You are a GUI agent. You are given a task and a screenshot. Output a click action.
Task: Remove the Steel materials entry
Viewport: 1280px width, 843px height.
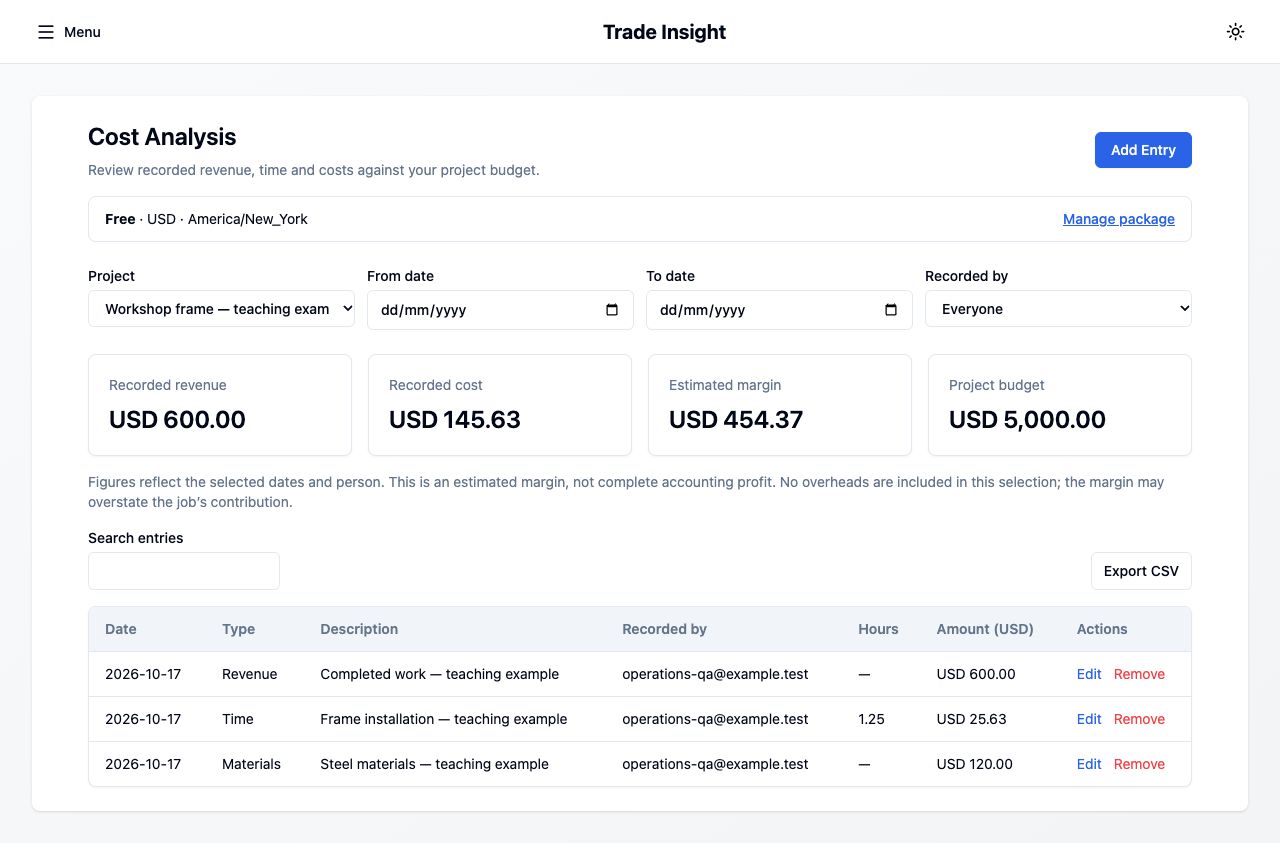1139,764
